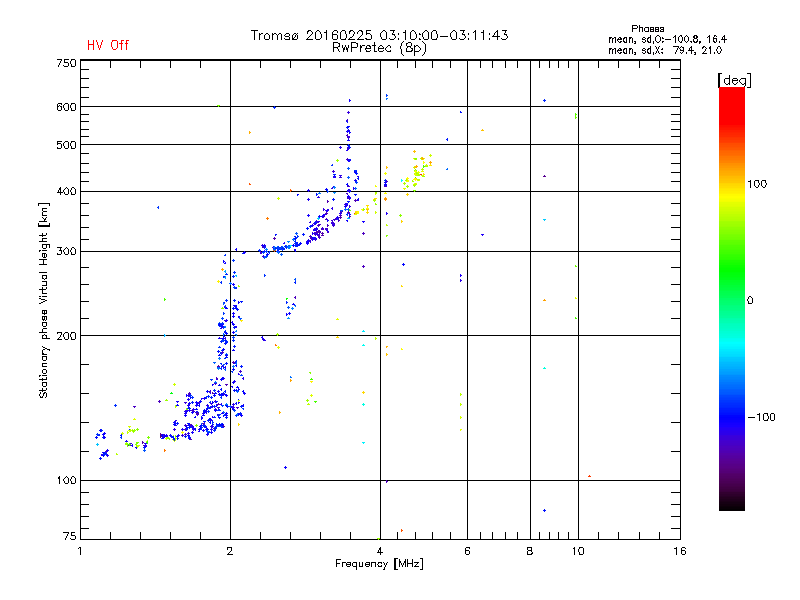
Task: Click y-axis tick label '750'
Action: coord(66,63)
